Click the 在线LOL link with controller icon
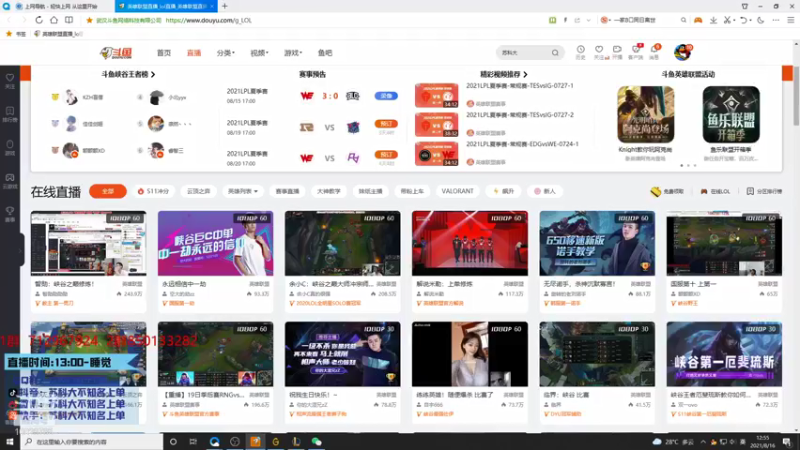Image resolution: width=800 pixels, height=450 pixels. pos(715,191)
